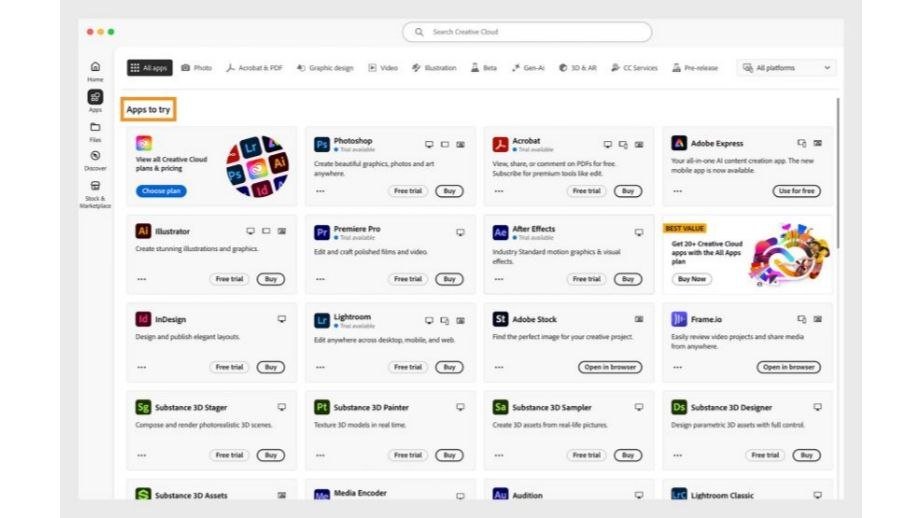Switch to the Gen-AI tab

point(528,68)
